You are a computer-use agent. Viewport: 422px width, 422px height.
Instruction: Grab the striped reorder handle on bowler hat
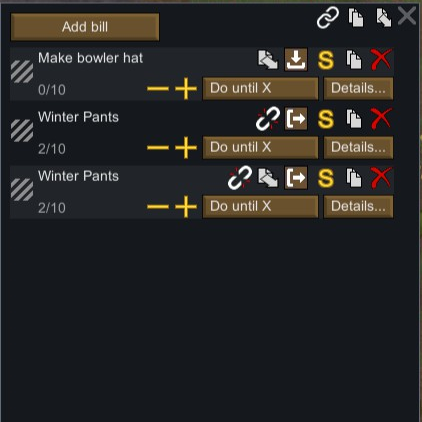pos(22,71)
